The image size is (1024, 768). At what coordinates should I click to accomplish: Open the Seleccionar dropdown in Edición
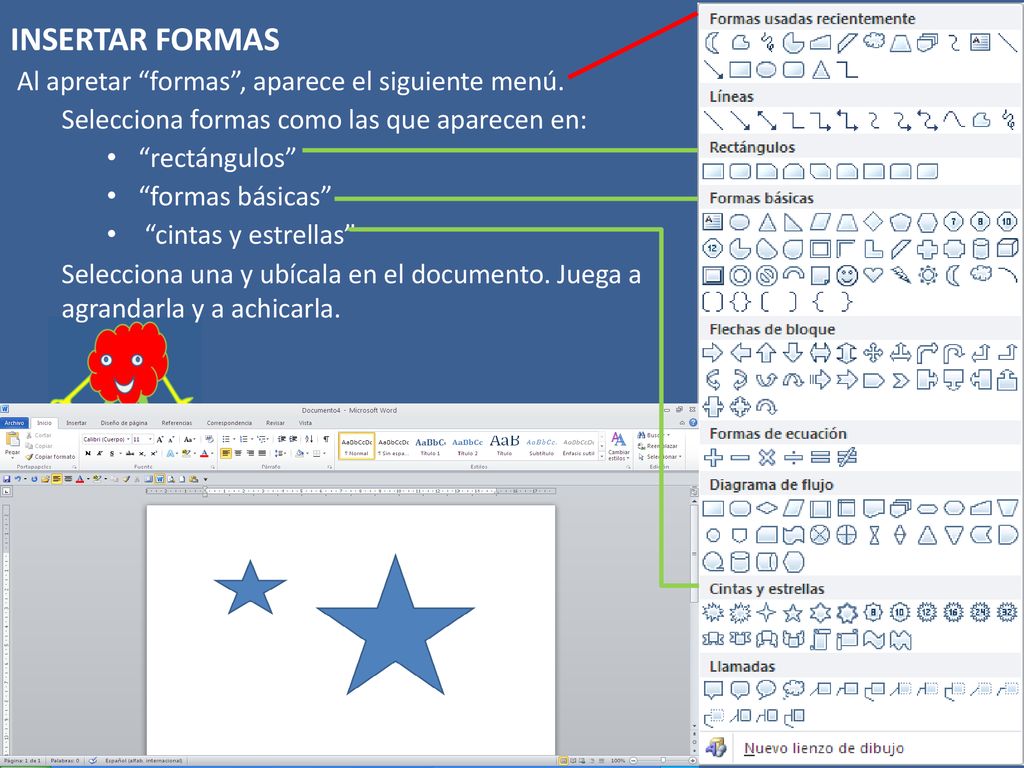pyautogui.click(x=661, y=456)
